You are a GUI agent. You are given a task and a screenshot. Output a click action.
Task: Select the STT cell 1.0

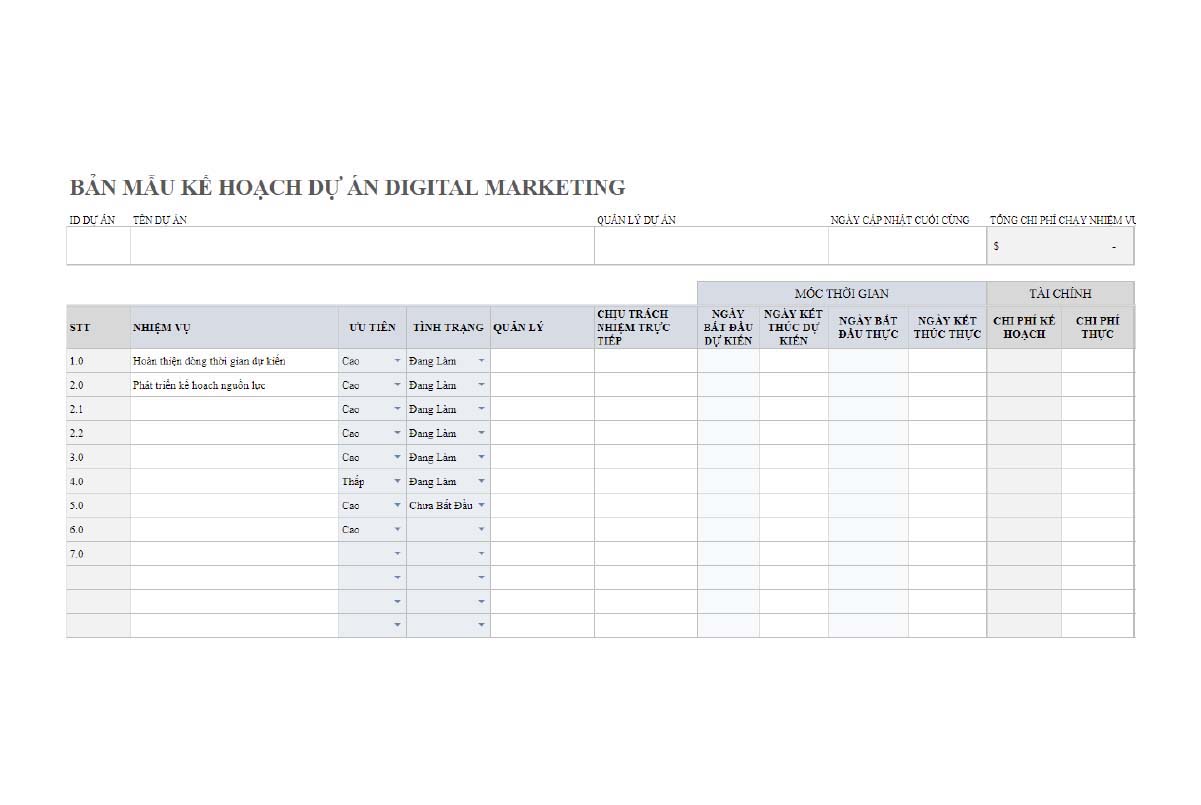coord(98,361)
